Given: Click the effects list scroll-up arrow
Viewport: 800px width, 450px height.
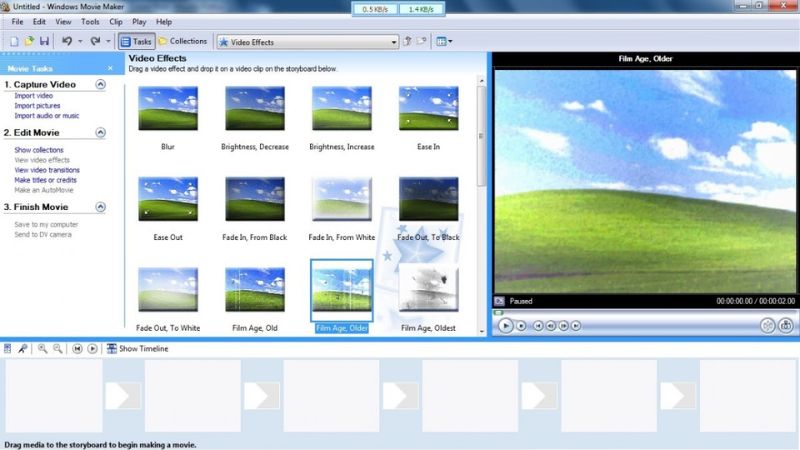Looking at the screenshot, I should [481, 81].
